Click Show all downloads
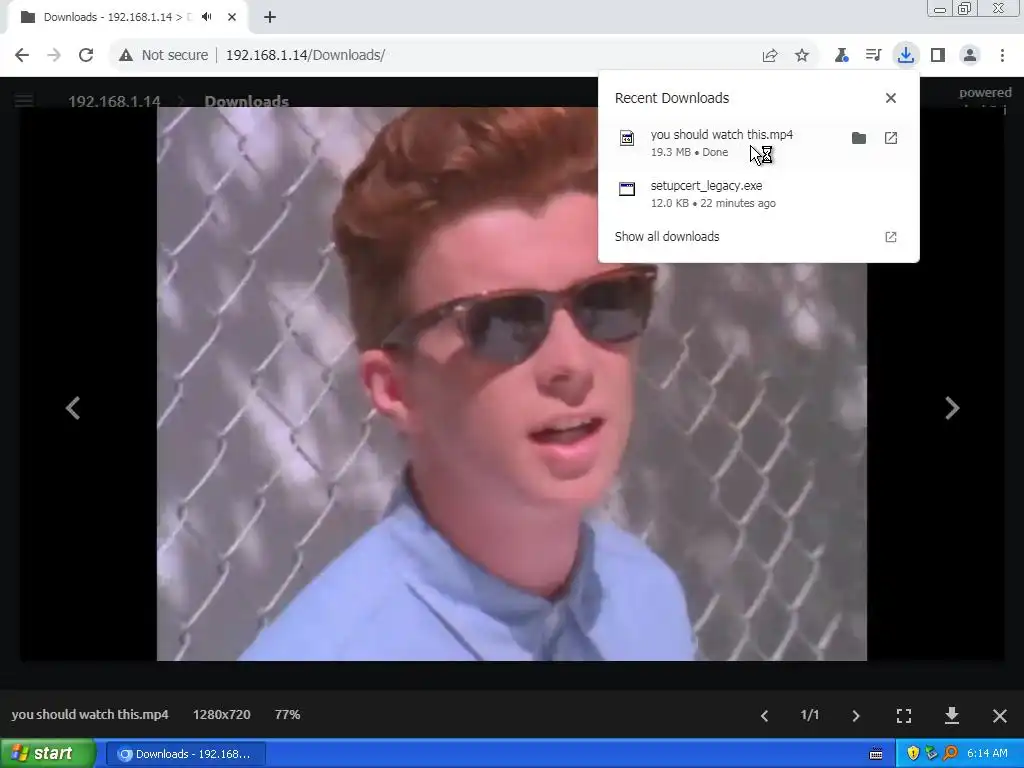 [x=667, y=236]
